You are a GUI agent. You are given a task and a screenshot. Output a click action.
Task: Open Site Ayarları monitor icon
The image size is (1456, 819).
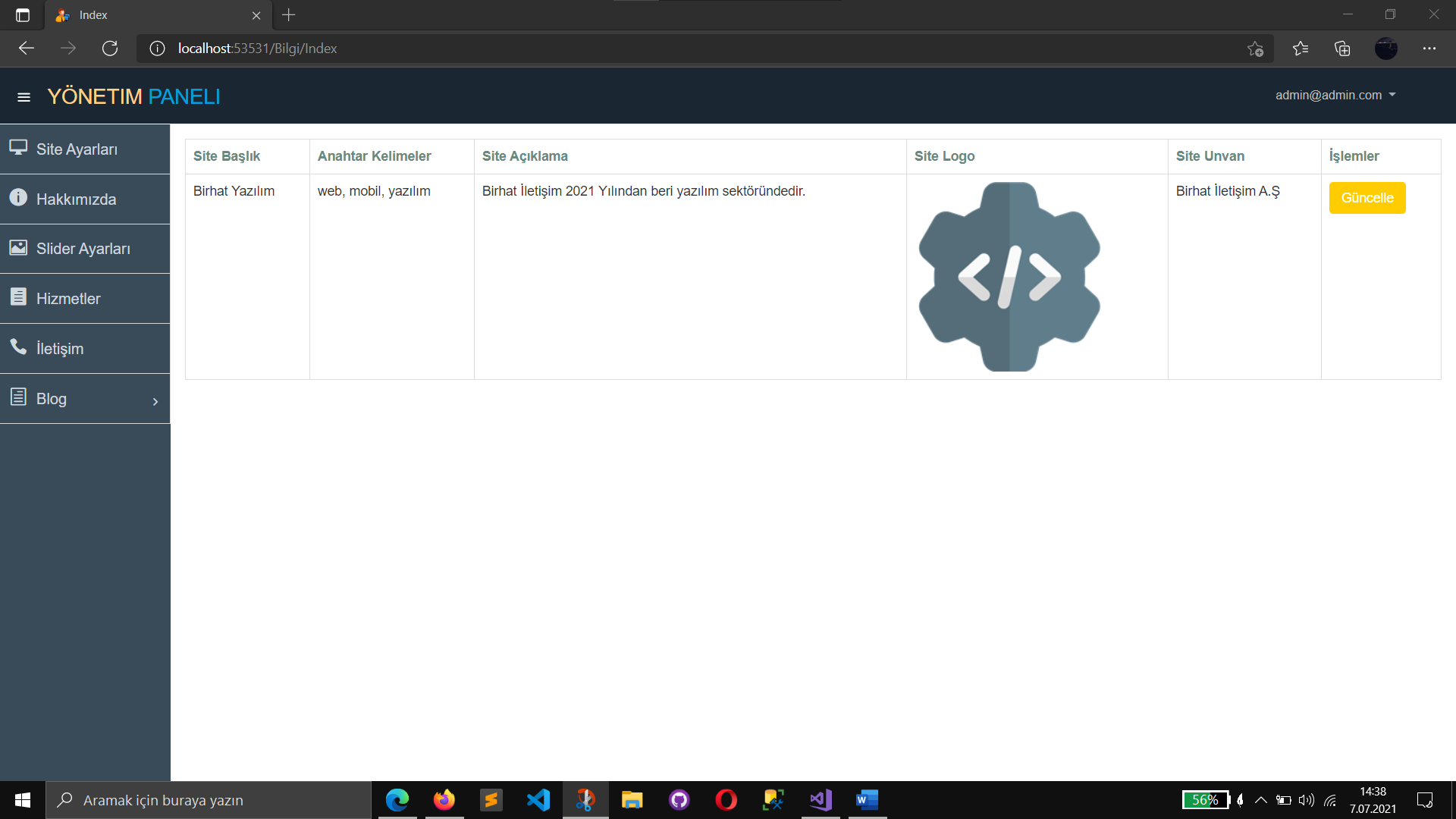click(18, 148)
